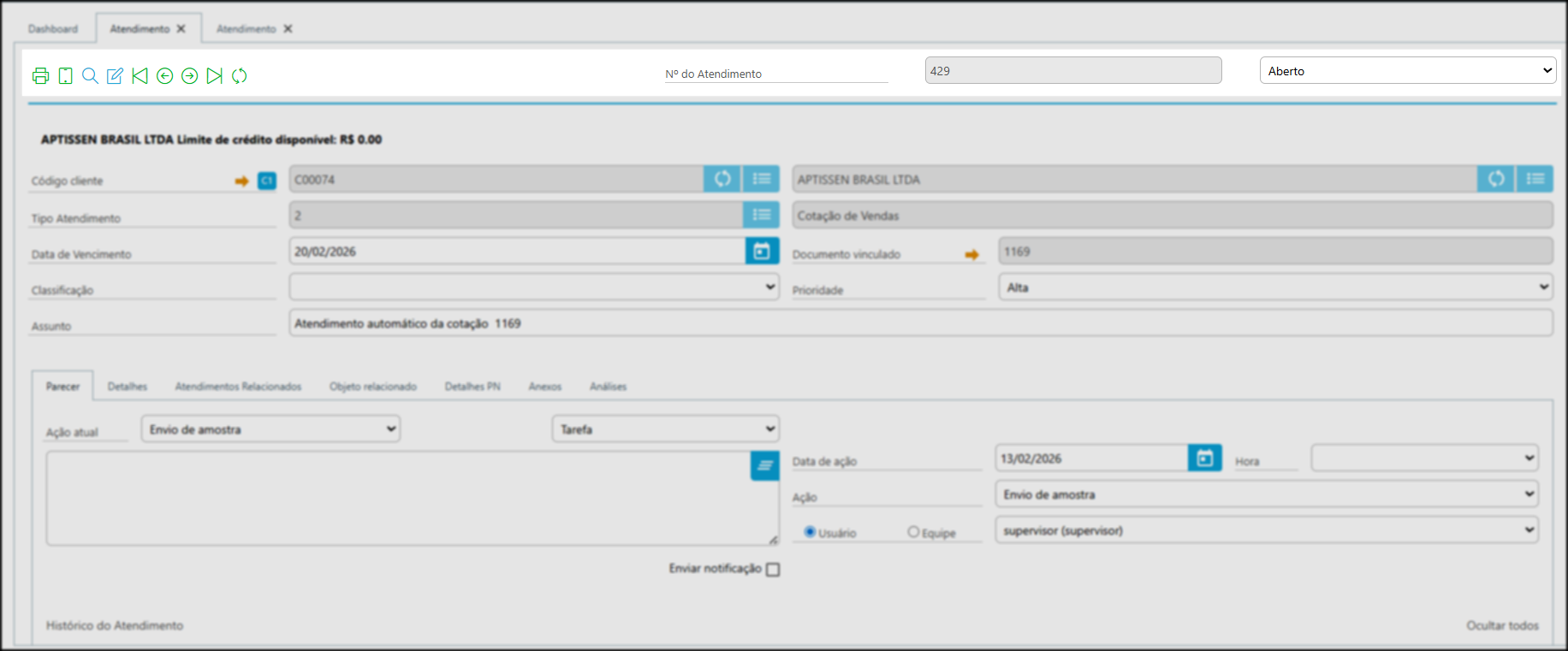Open calendar for Data de Vencimento
Screen dimensions: 1568x651
(x=762, y=252)
